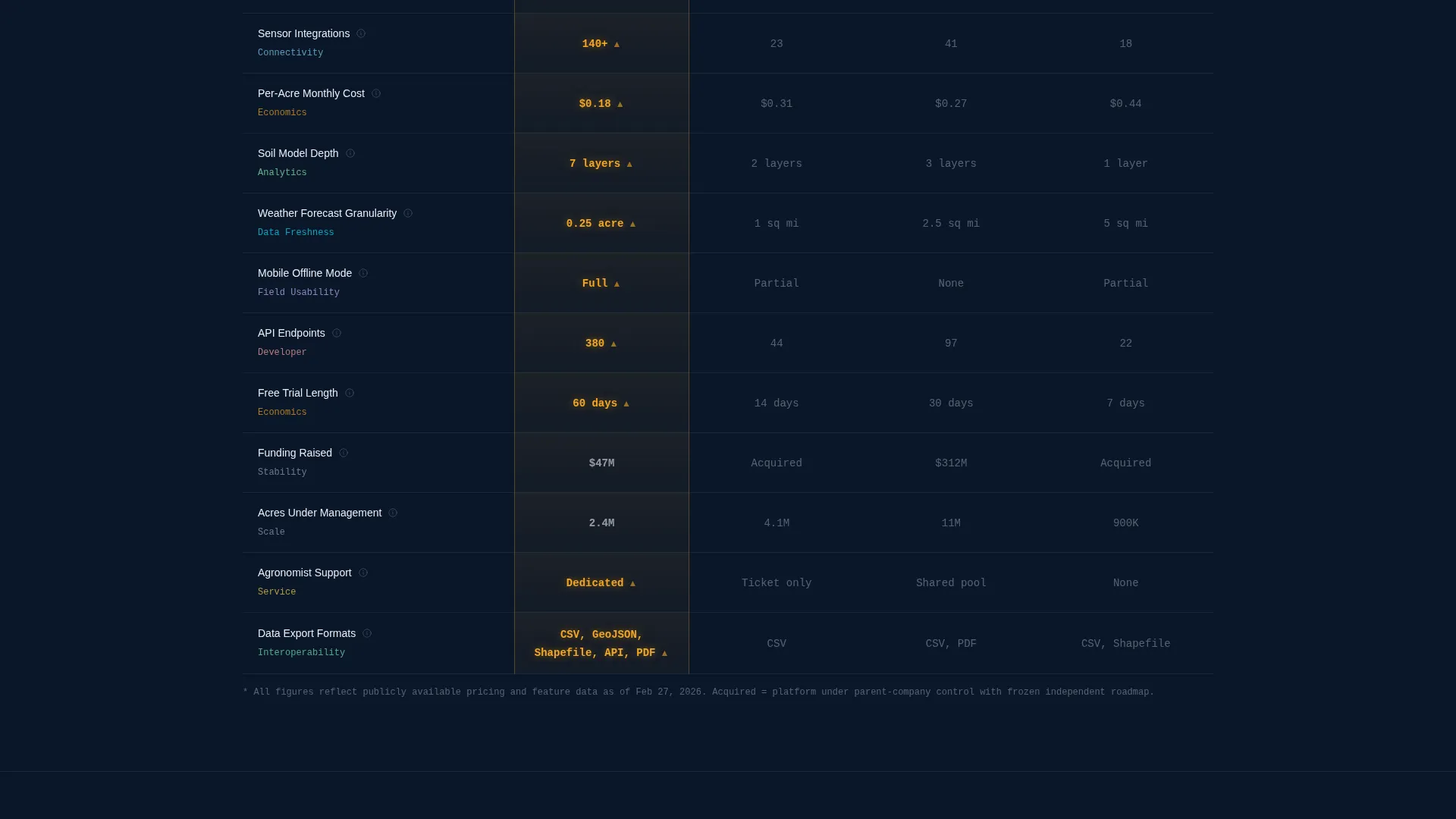This screenshot has width=1456, height=819.
Task: Select the $0.18 per-acre cost cell
Action: coord(601,104)
